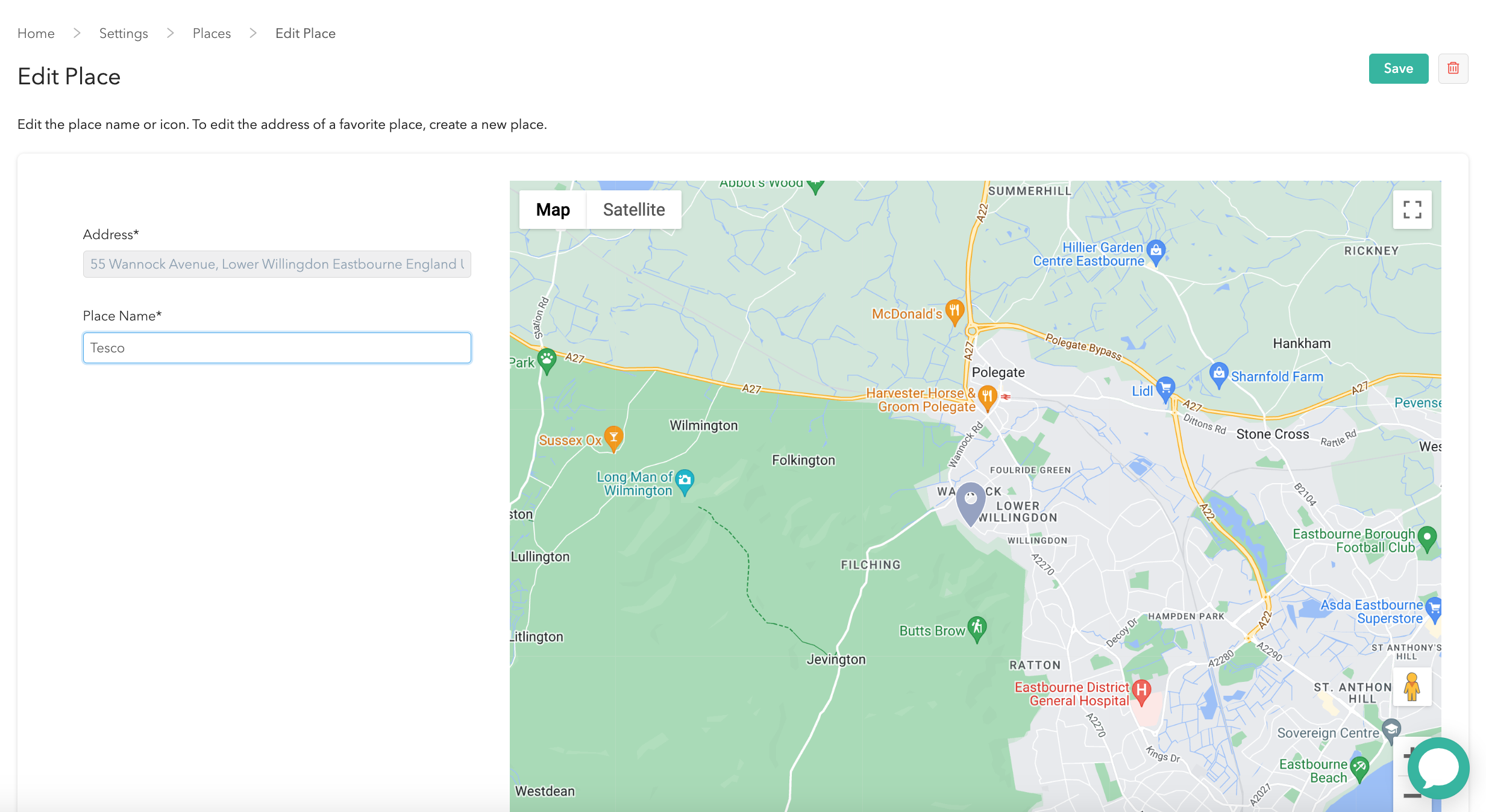Viewport: 1486px width, 812px height.
Task: Click Hillier Garden Centre shopping pin
Action: click(x=1156, y=251)
